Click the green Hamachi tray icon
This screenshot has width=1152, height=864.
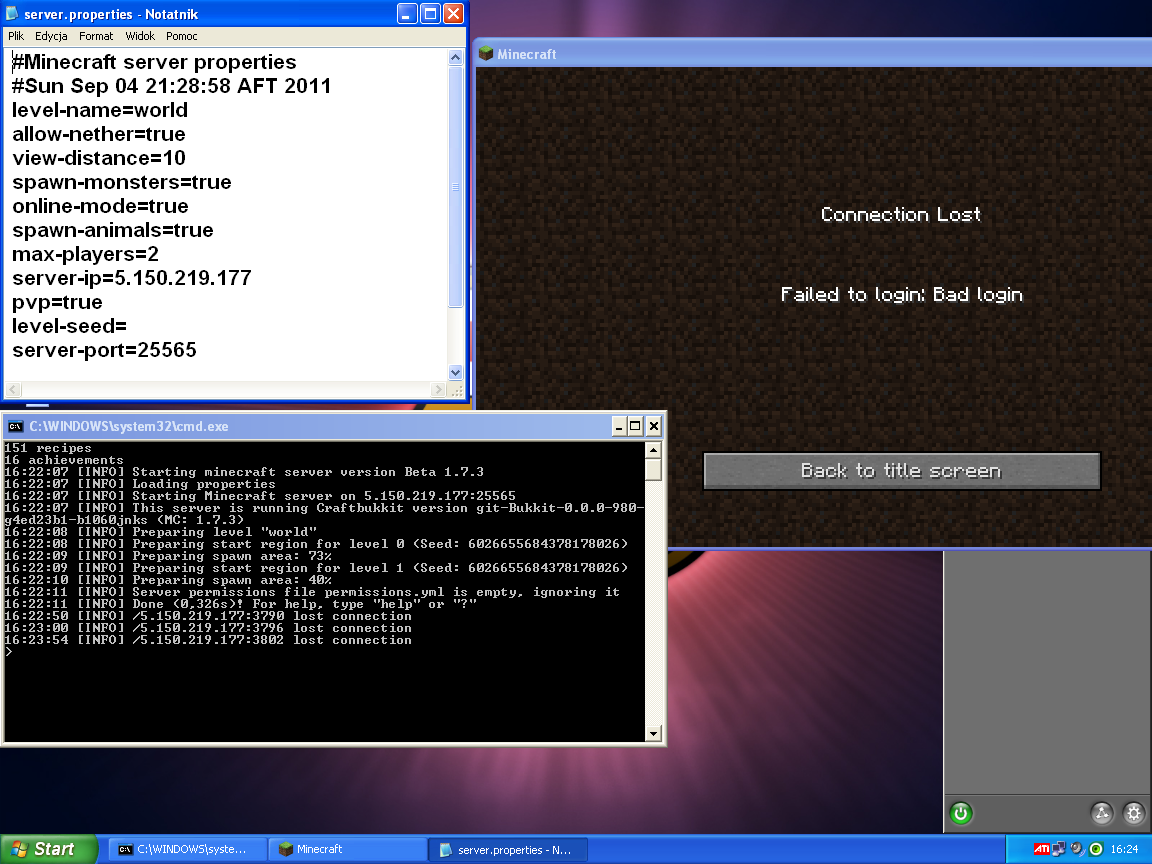(x=1095, y=849)
